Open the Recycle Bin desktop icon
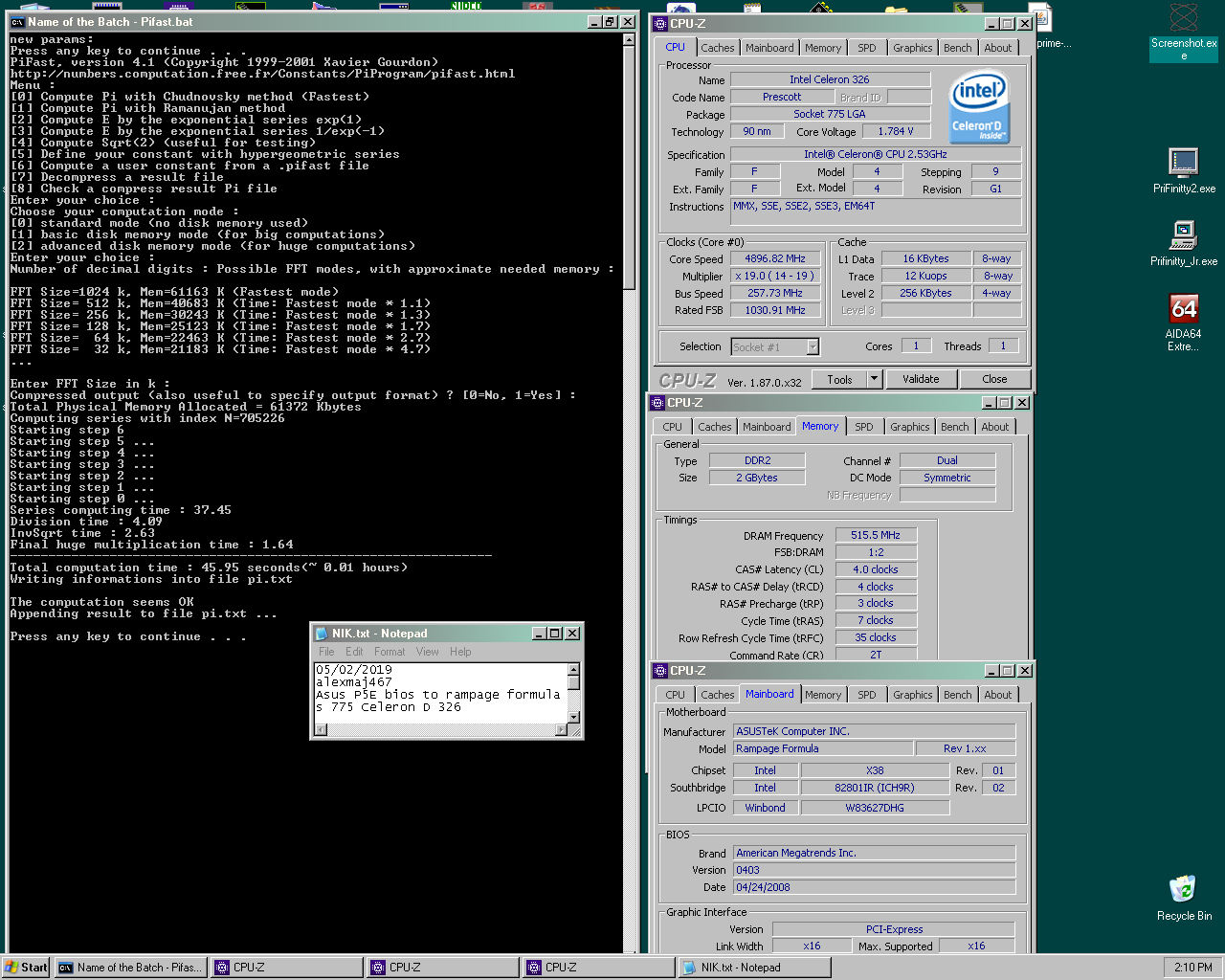Image resolution: width=1225 pixels, height=980 pixels. 1184,898
